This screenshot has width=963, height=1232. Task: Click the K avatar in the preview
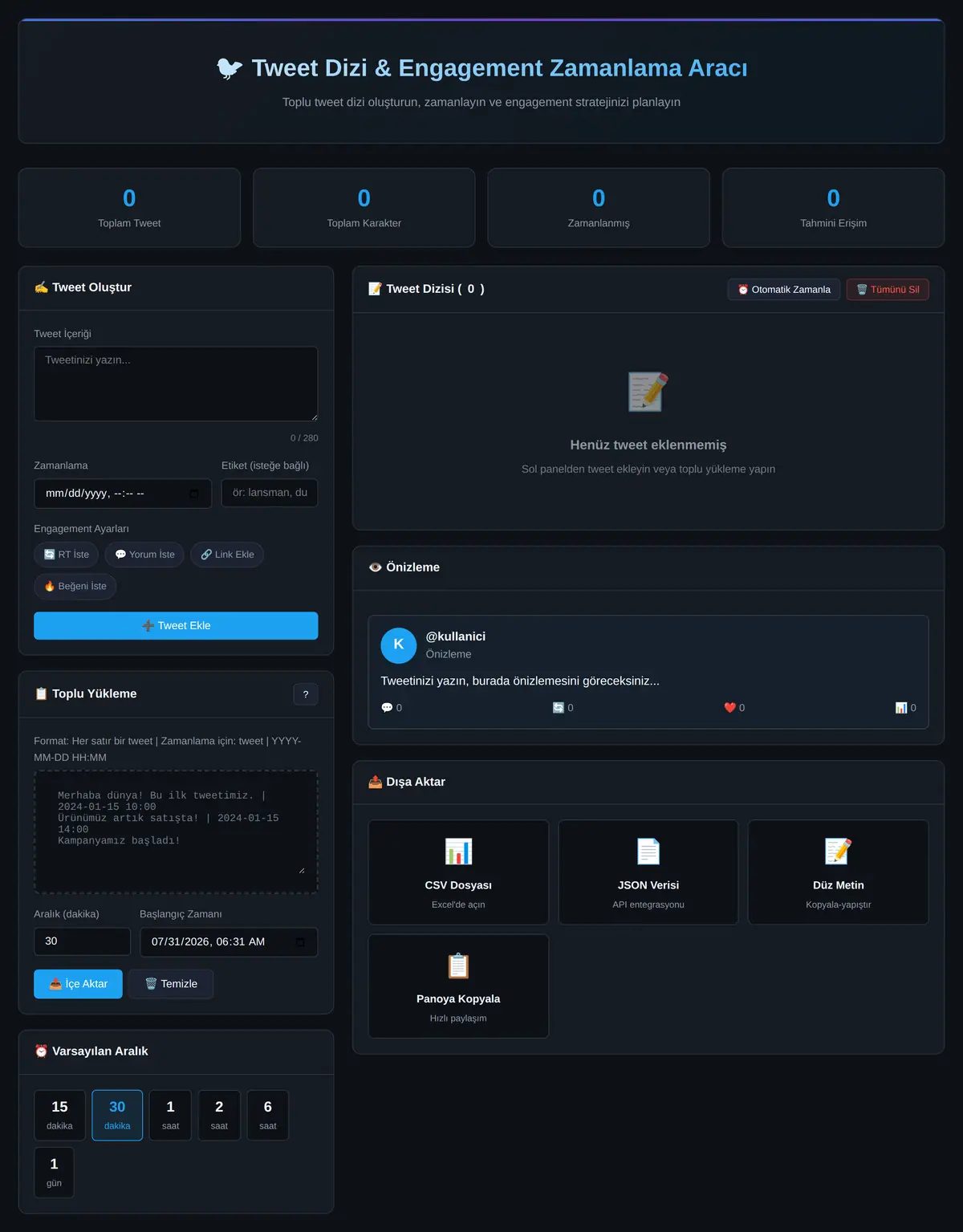[x=399, y=645]
